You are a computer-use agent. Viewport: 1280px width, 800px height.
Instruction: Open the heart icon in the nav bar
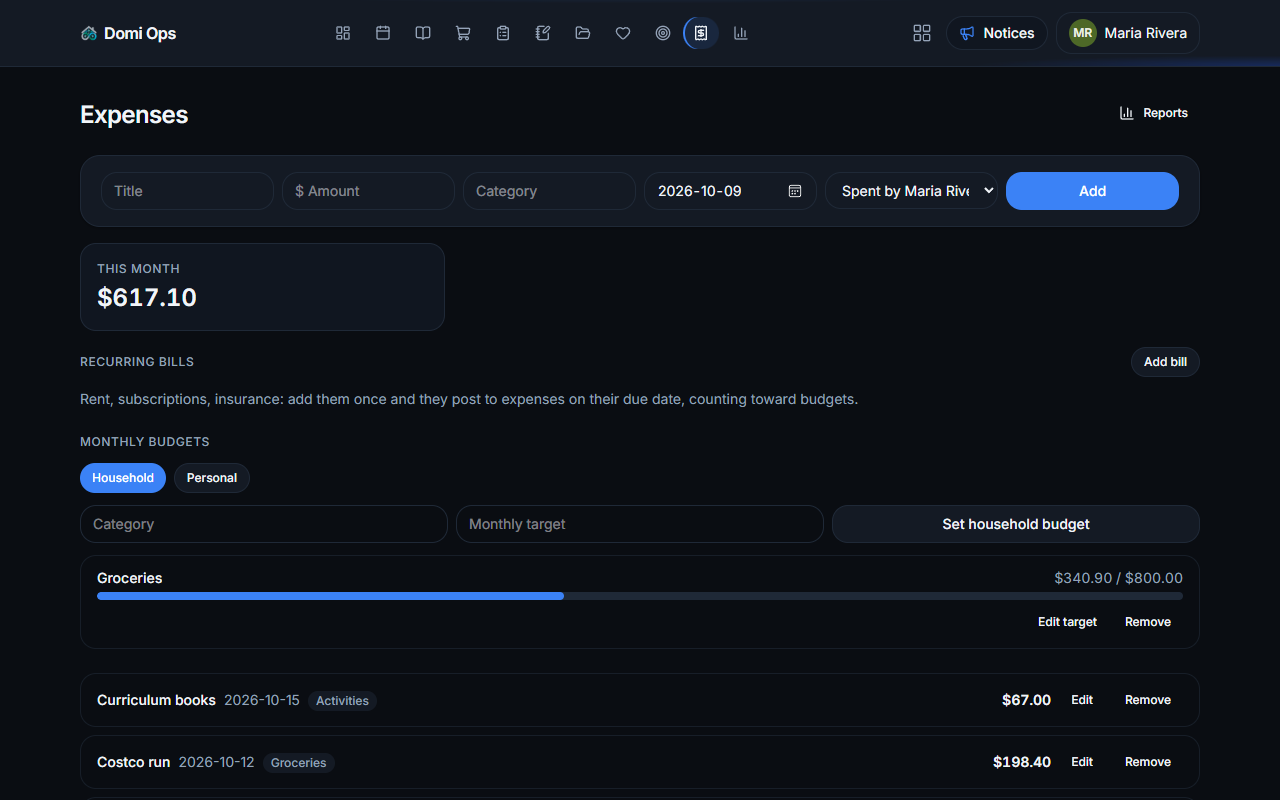point(623,33)
